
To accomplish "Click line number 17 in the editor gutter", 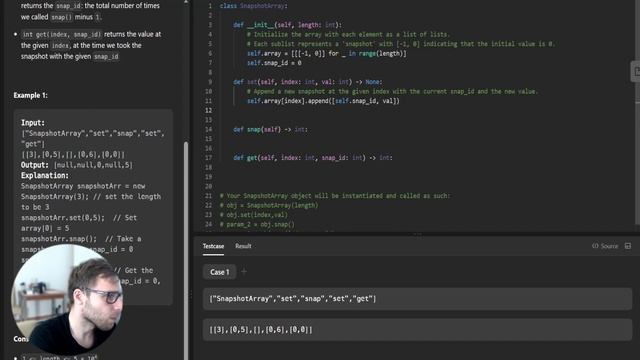I will [x=209, y=158].
